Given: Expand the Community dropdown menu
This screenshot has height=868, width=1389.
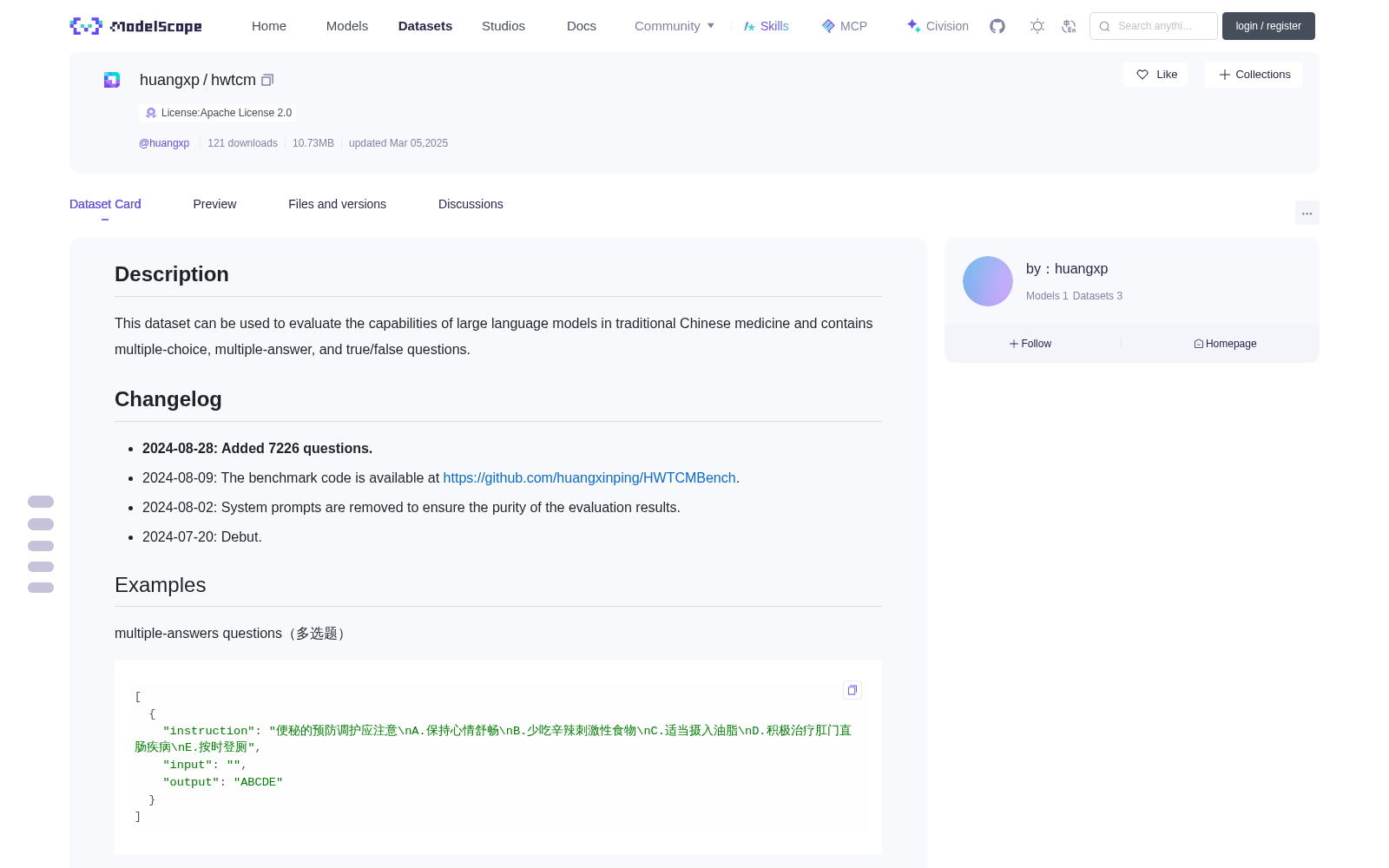Looking at the screenshot, I should coord(675,26).
